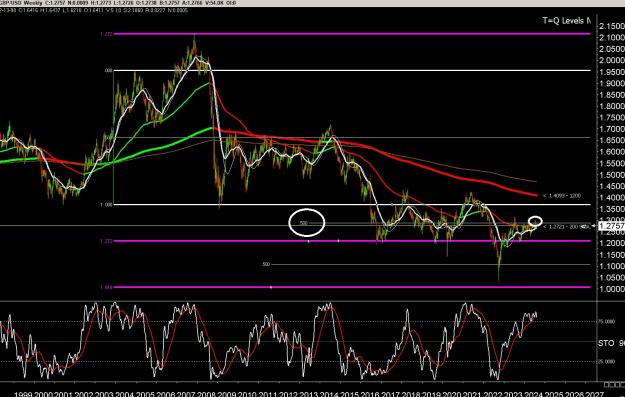Select the STO indicator label
Viewport: 625px width, 397px height.
(606, 343)
